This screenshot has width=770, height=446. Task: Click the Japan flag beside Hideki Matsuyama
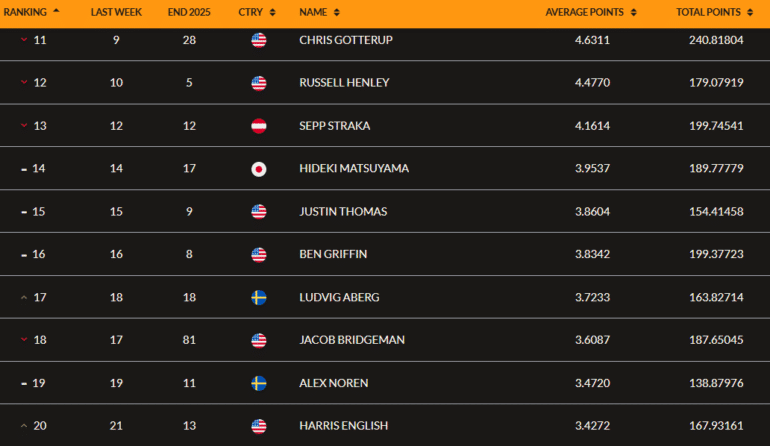259,169
